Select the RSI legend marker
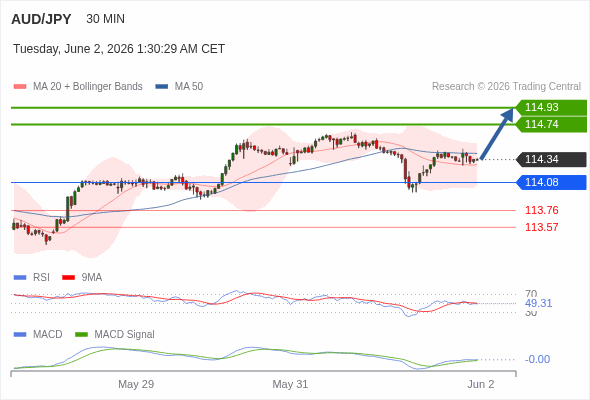590x400 pixels. tap(20, 278)
